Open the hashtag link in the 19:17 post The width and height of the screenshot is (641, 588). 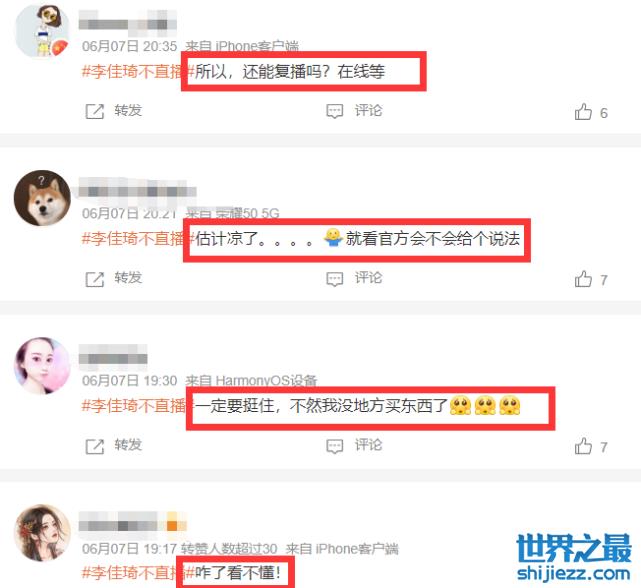coord(138,573)
